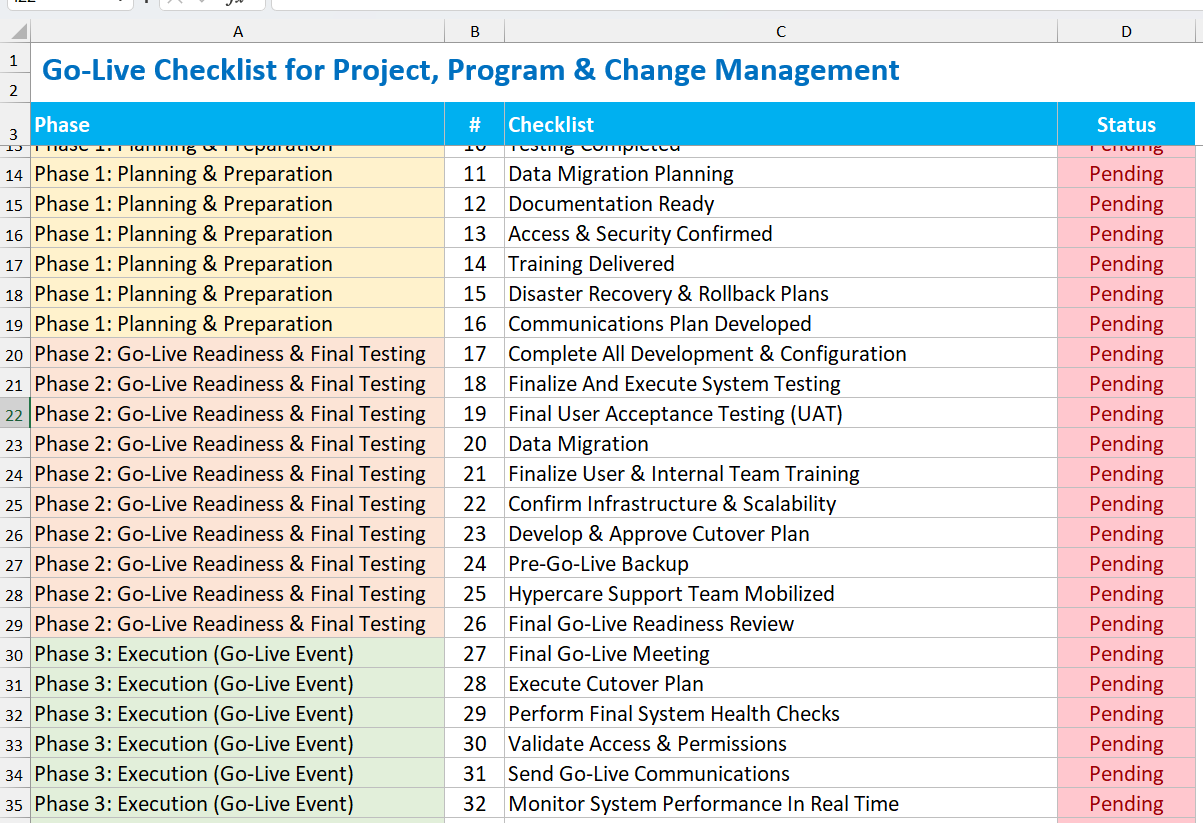1203x823 pixels.
Task: Select Pending status for Execute Cutover Plan
Action: point(1126,684)
